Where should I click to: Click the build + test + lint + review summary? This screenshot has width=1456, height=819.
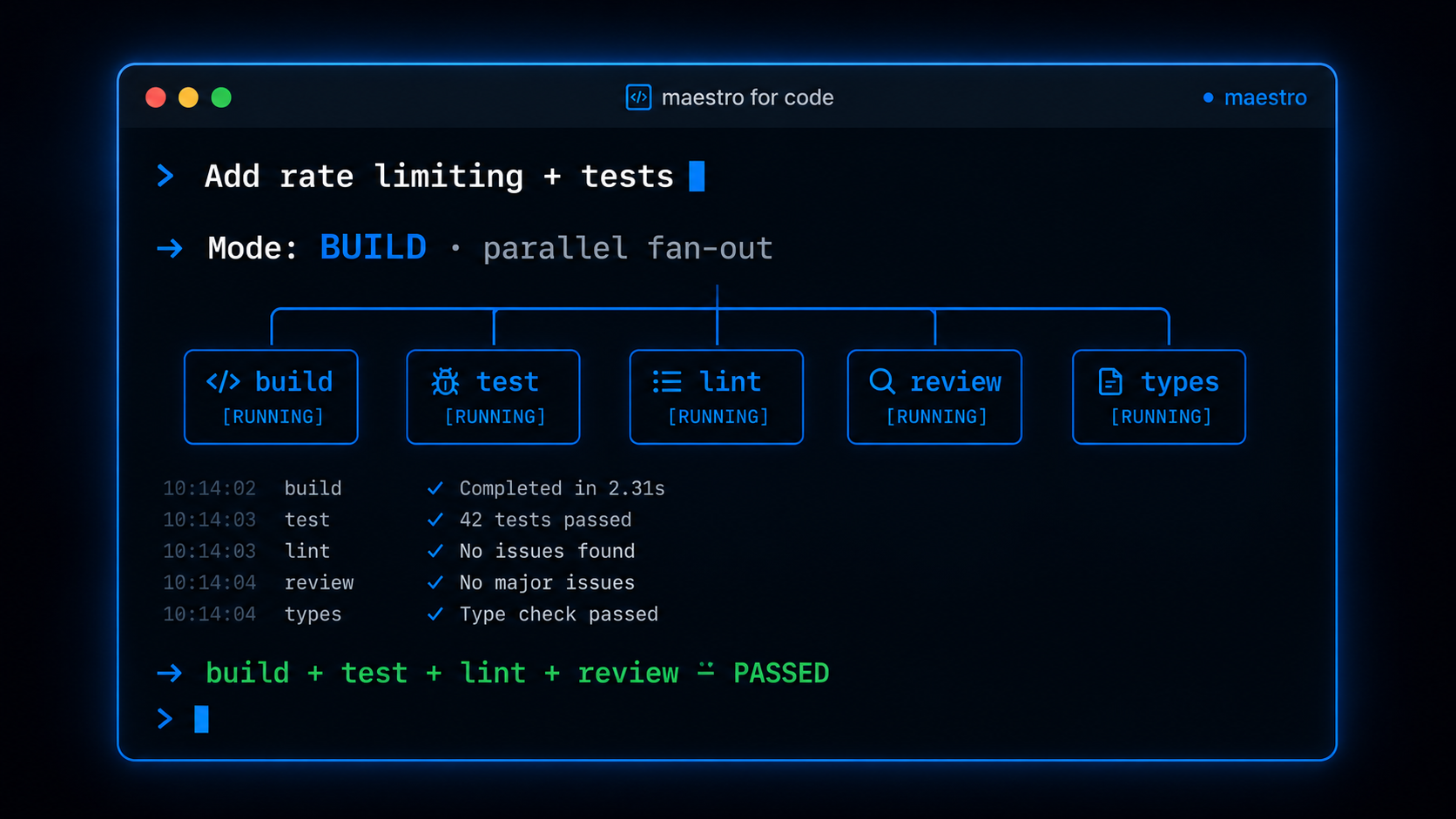click(x=442, y=673)
